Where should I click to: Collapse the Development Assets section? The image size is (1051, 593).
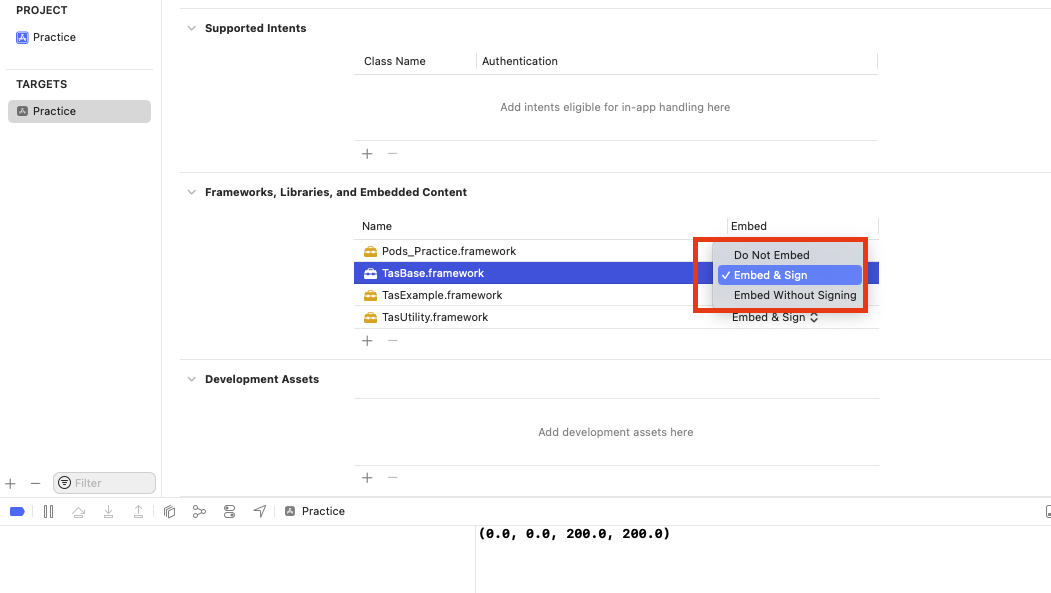point(192,379)
